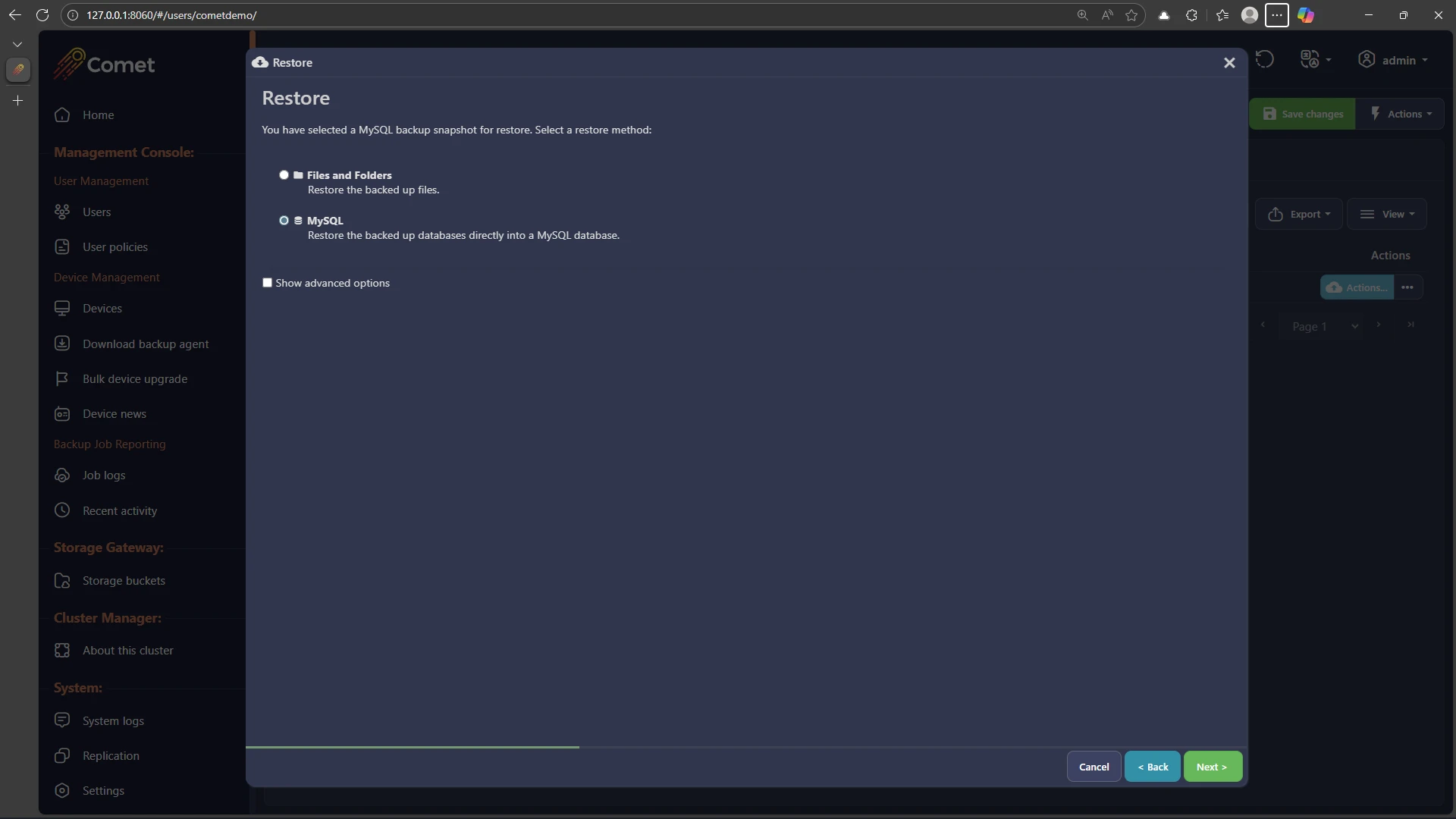Image resolution: width=1456 pixels, height=819 pixels.
Task: Open the browser profile avatar
Action: click(1250, 15)
